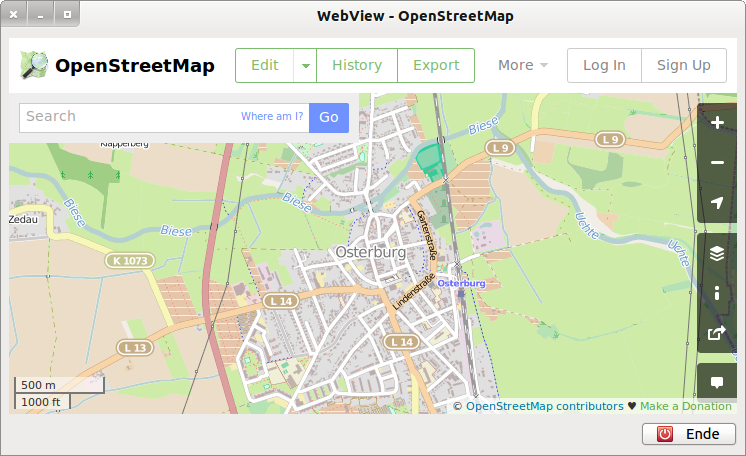
Task: Expand the Edit dropdown arrow
Action: click(x=305, y=66)
